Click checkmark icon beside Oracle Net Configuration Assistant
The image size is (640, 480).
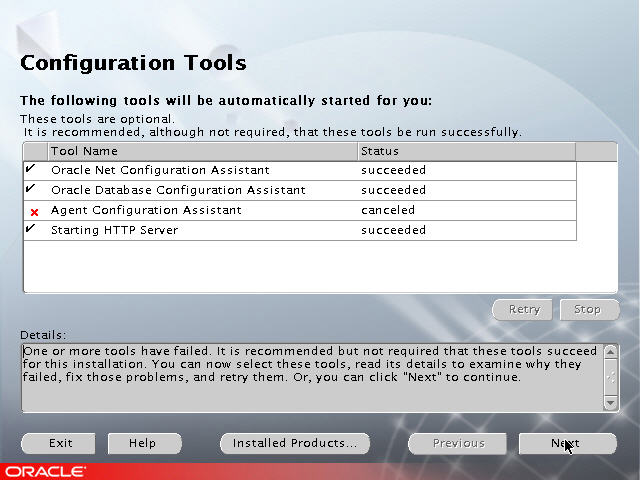point(30,168)
